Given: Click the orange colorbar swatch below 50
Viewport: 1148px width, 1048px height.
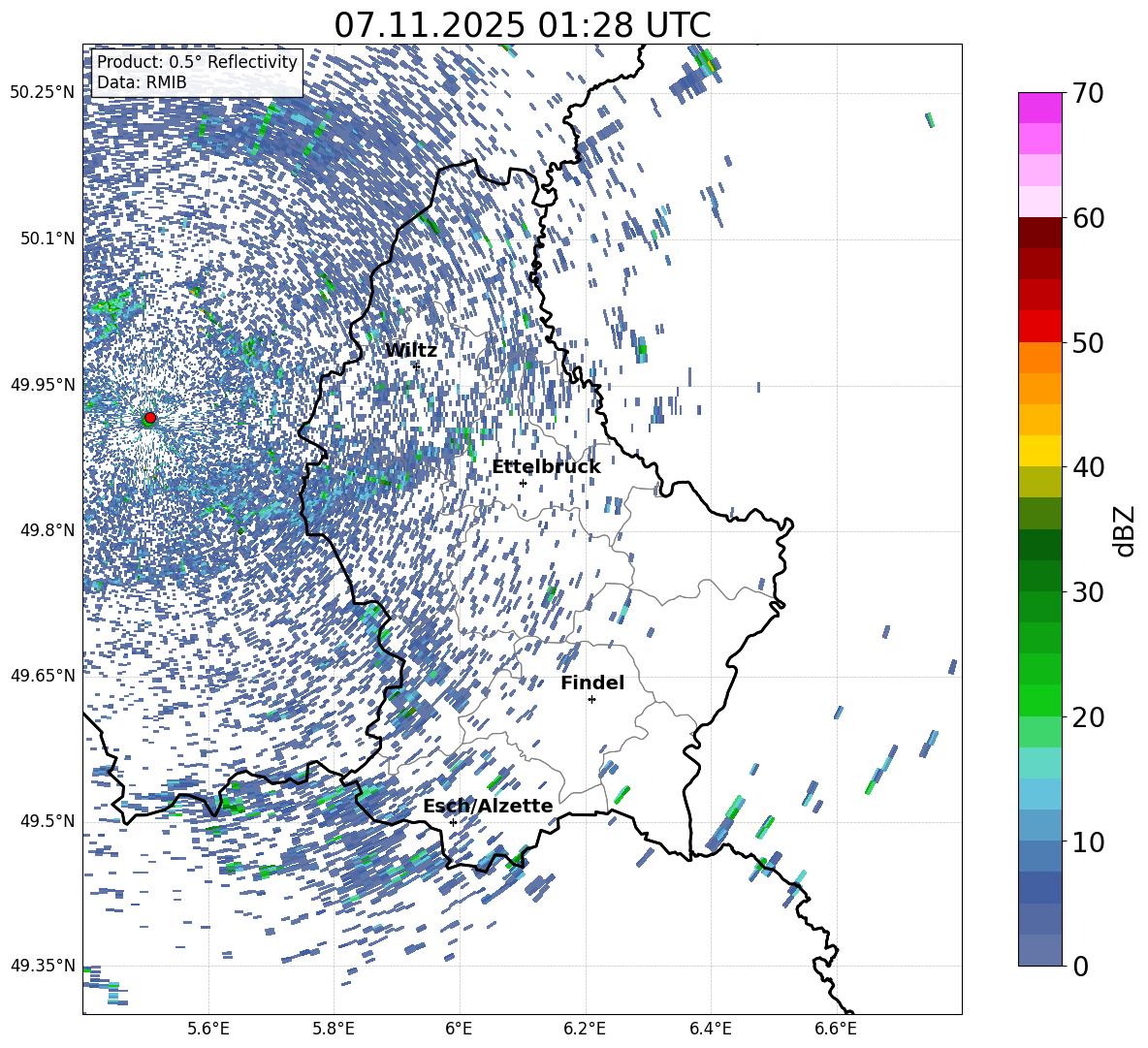Looking at the screenshot, I should [1039, 358].
